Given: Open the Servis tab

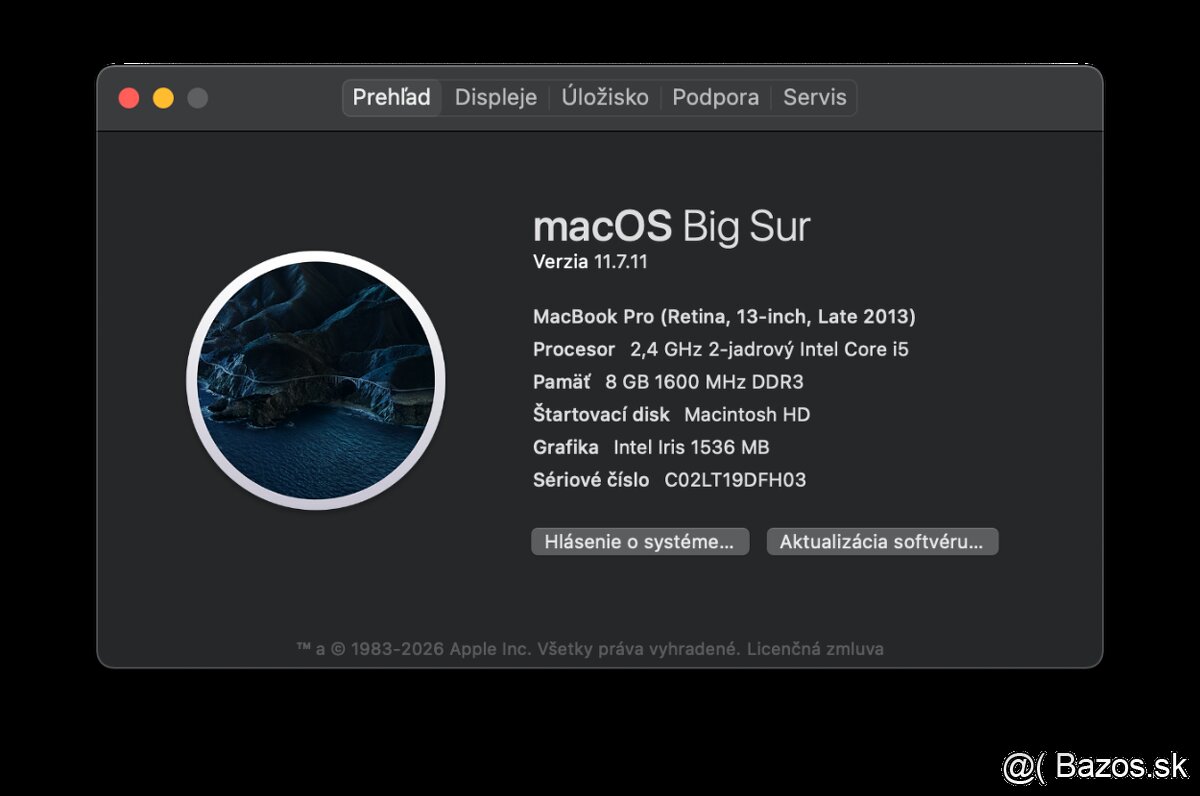Looking at the screenshot, I should (815, 97).
